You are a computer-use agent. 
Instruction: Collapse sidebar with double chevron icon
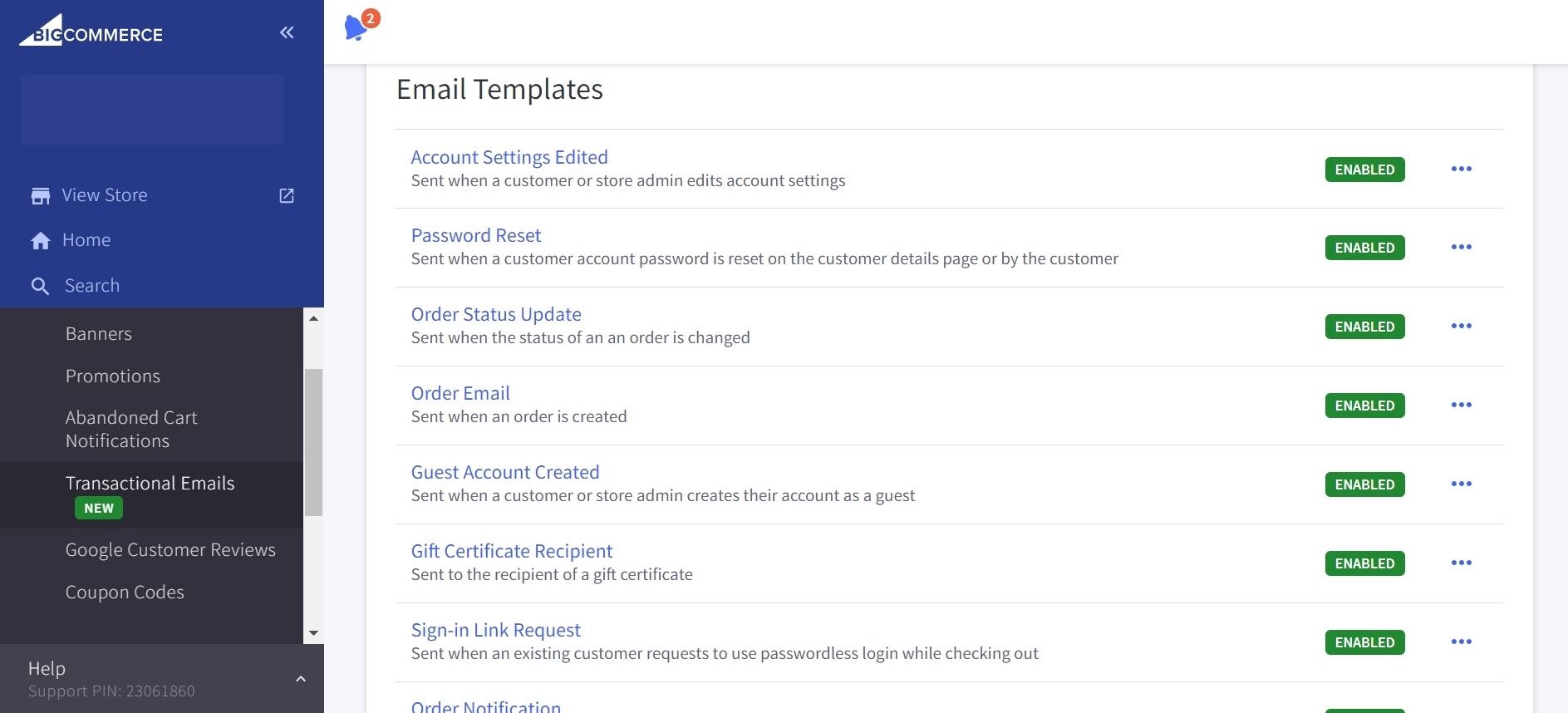click(x=287, y=32)
